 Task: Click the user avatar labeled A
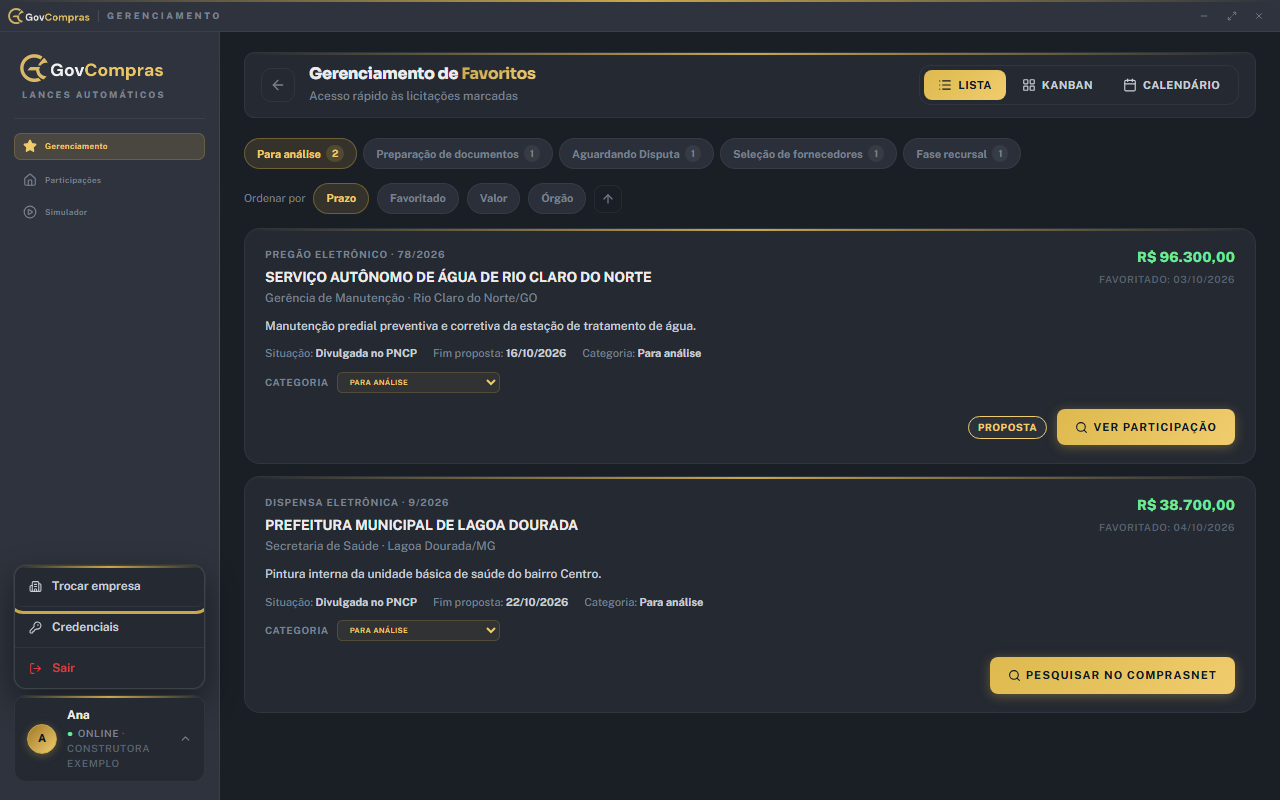pos(42,739)
